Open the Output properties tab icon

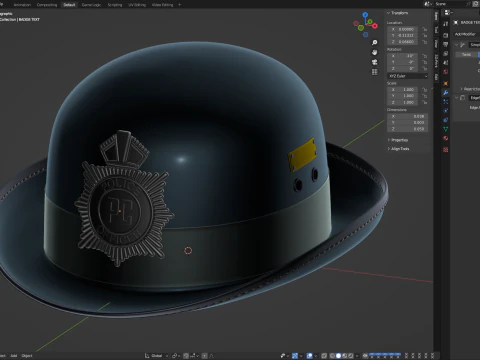click(x=446, y=44)
